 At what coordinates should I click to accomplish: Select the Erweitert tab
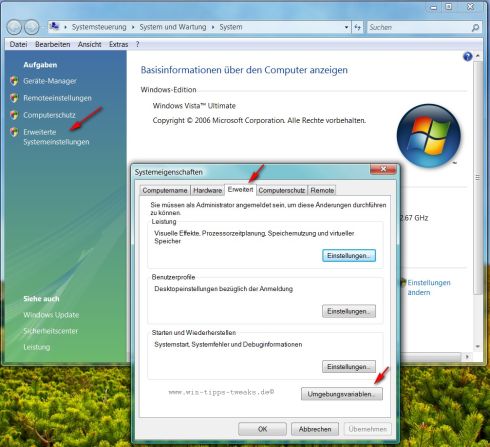pyautogui.click(x=240, y=189)
